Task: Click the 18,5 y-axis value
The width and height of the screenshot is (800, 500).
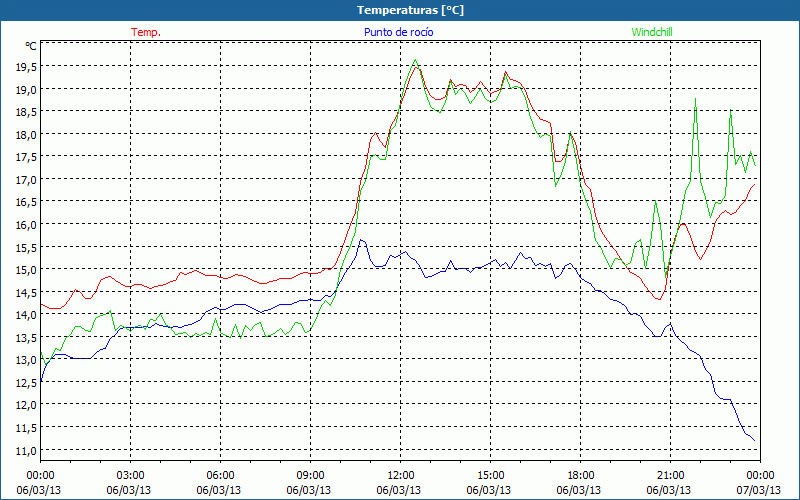Action: click(x=26, y=112)
